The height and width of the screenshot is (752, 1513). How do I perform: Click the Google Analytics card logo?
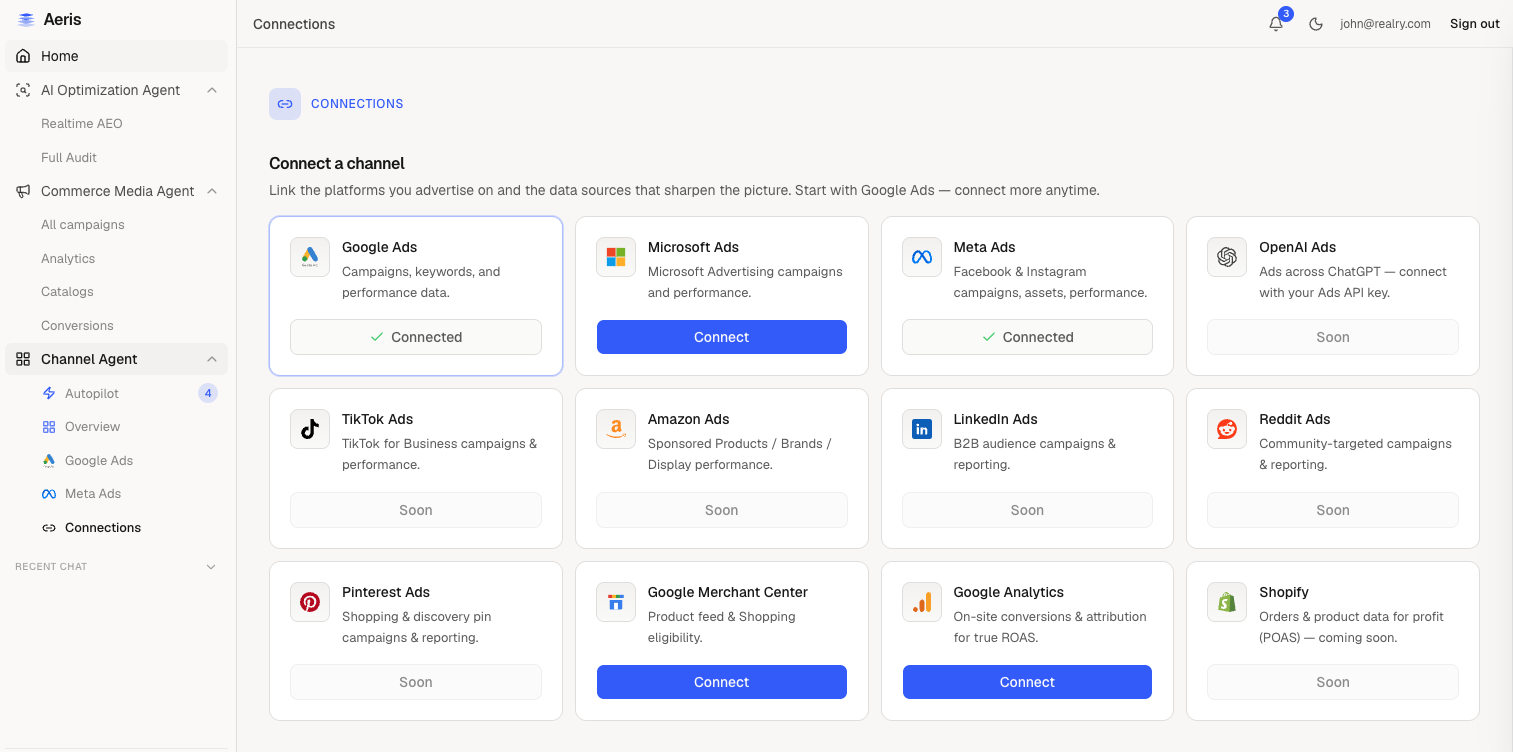click(x=922, y=602)
